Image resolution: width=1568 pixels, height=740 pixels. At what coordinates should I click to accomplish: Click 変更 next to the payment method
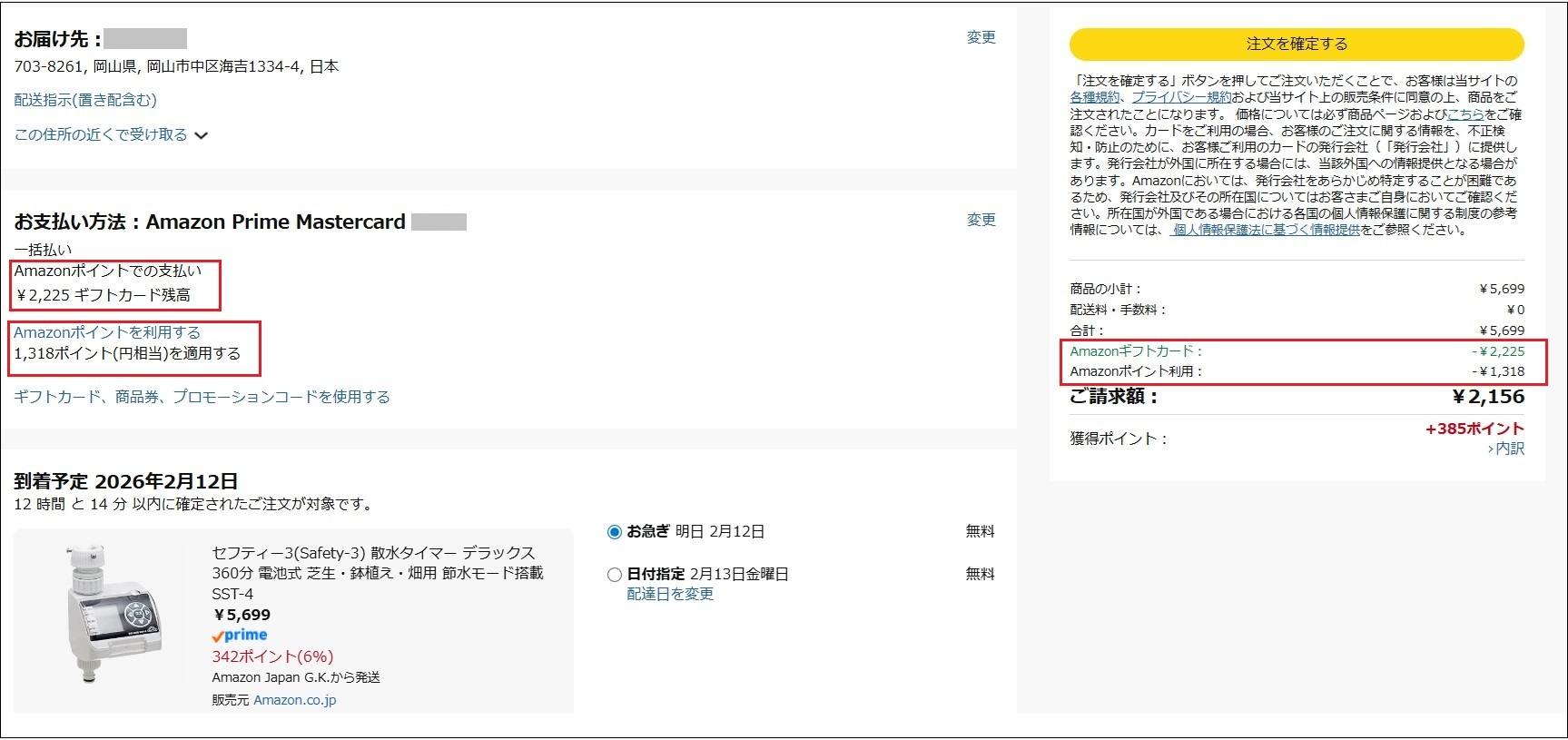pyautogui.click(x=981, y=220)
